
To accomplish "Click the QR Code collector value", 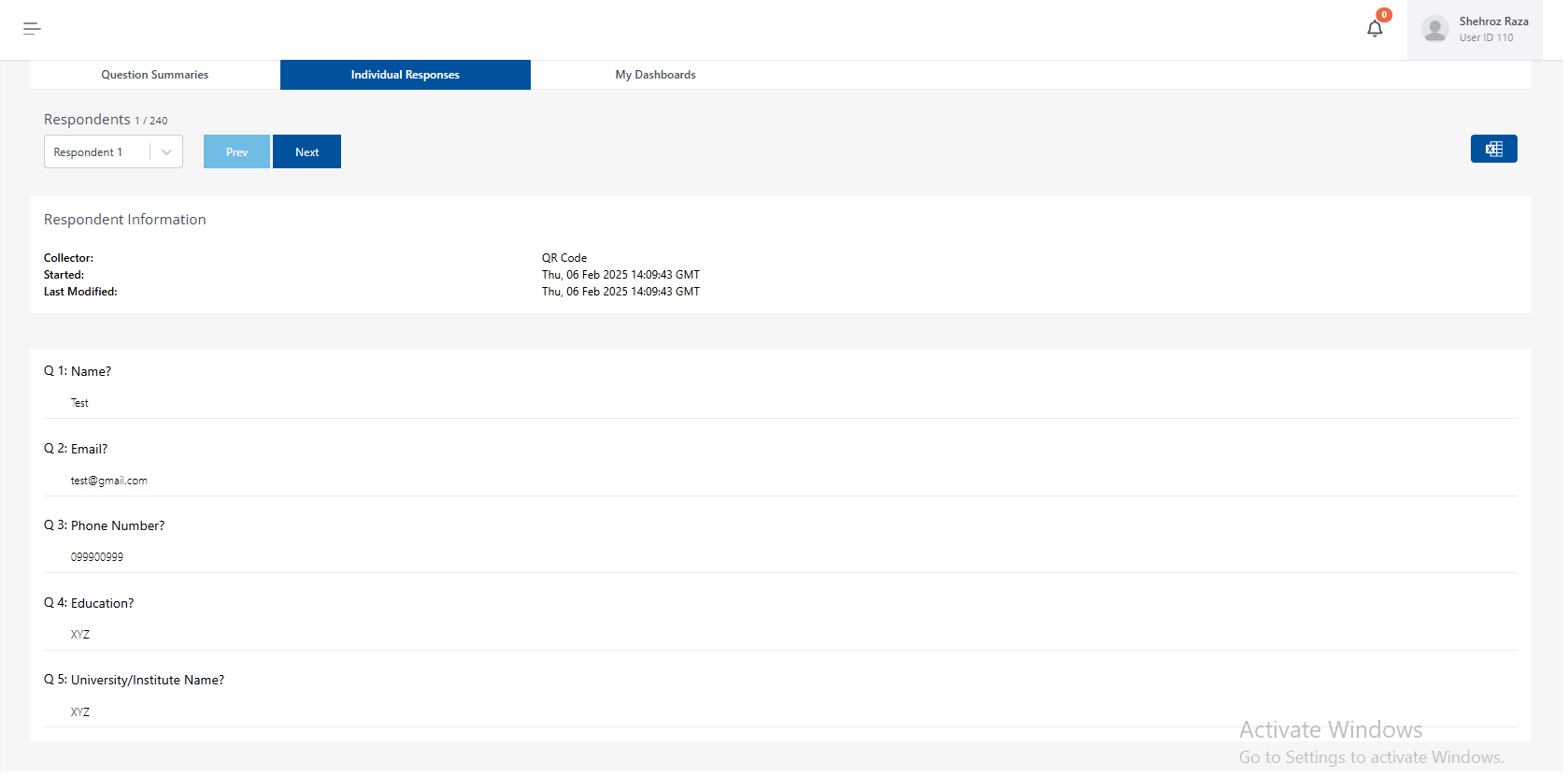I will [564, 258].
